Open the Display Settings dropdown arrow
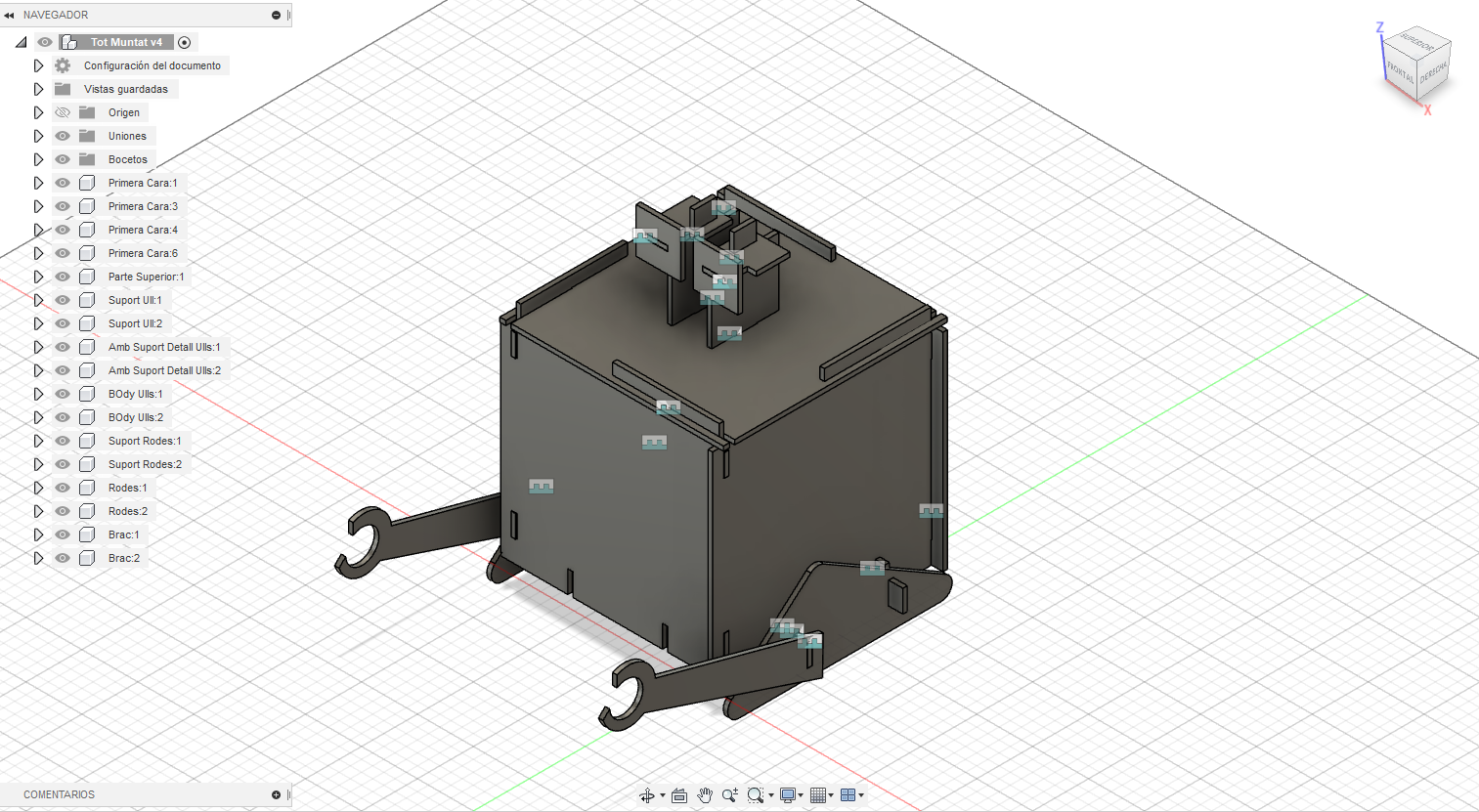 (801, 795)
